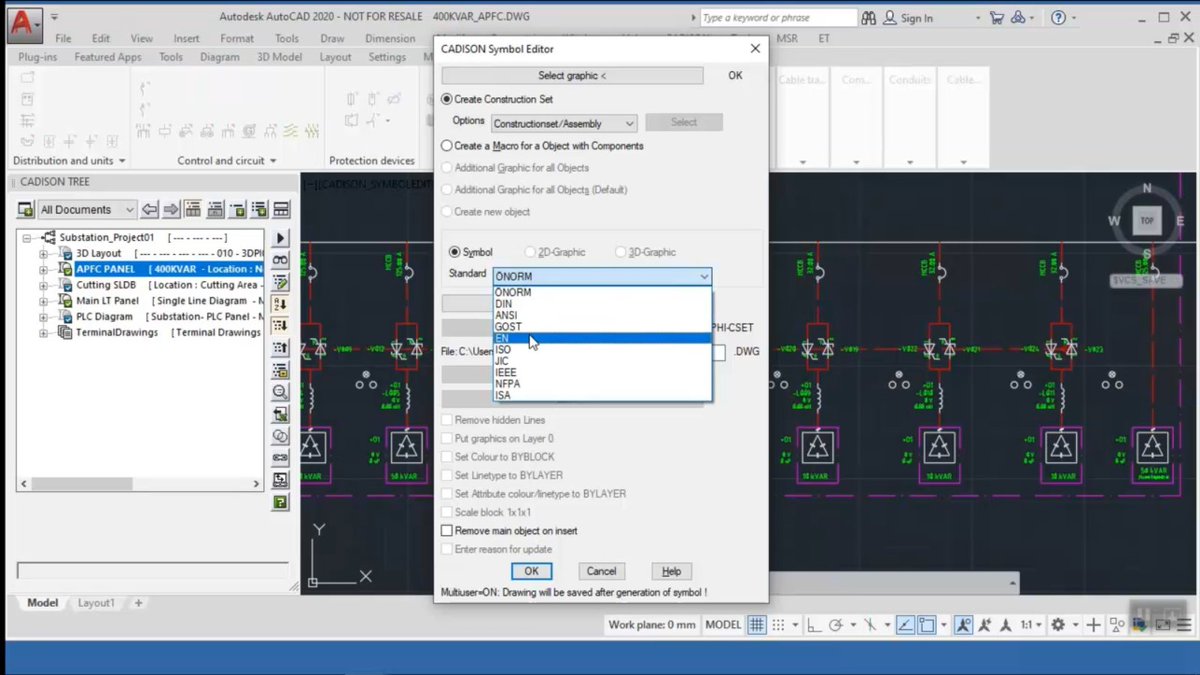
Task: Select the Object Snap icon in the status bar
Action: (925, 625)
